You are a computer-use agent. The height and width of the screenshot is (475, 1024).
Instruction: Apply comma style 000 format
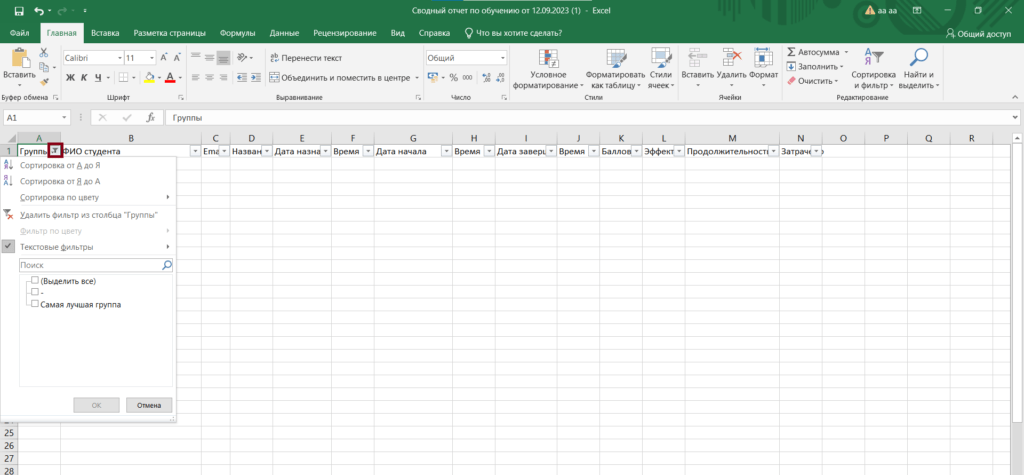[x=468, y=78]
